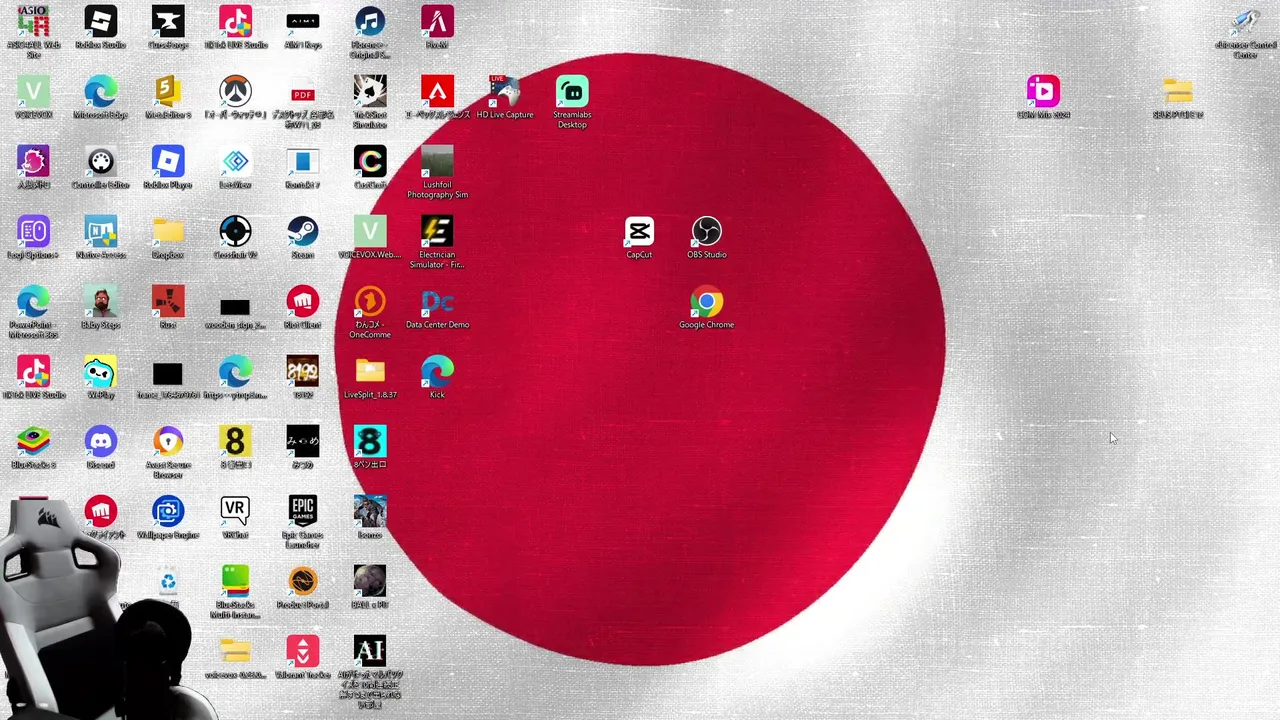Click the SEUS PTGI folder
The image size is (1280, 720).
[1178, 92]
